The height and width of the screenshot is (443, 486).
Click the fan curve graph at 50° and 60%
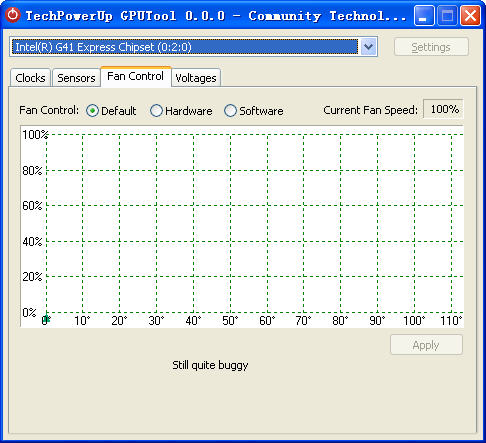[230, 205]
